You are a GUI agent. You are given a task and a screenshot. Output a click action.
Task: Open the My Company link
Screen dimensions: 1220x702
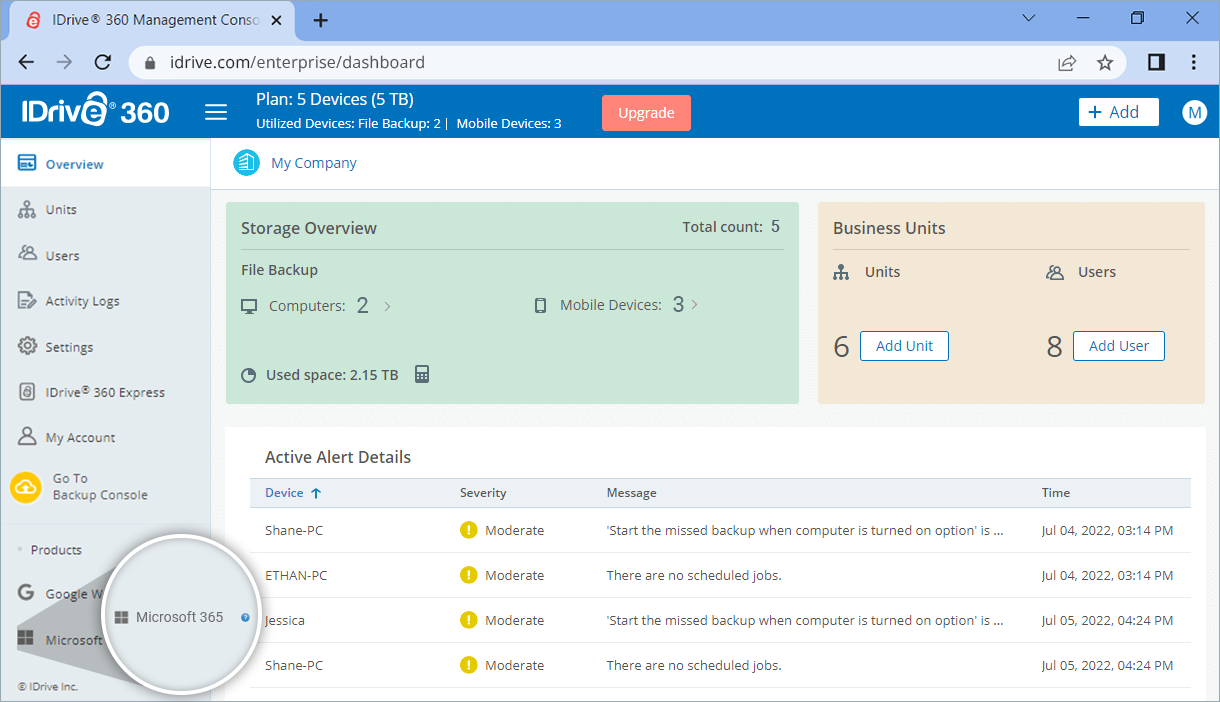click(x=314, y=163)
